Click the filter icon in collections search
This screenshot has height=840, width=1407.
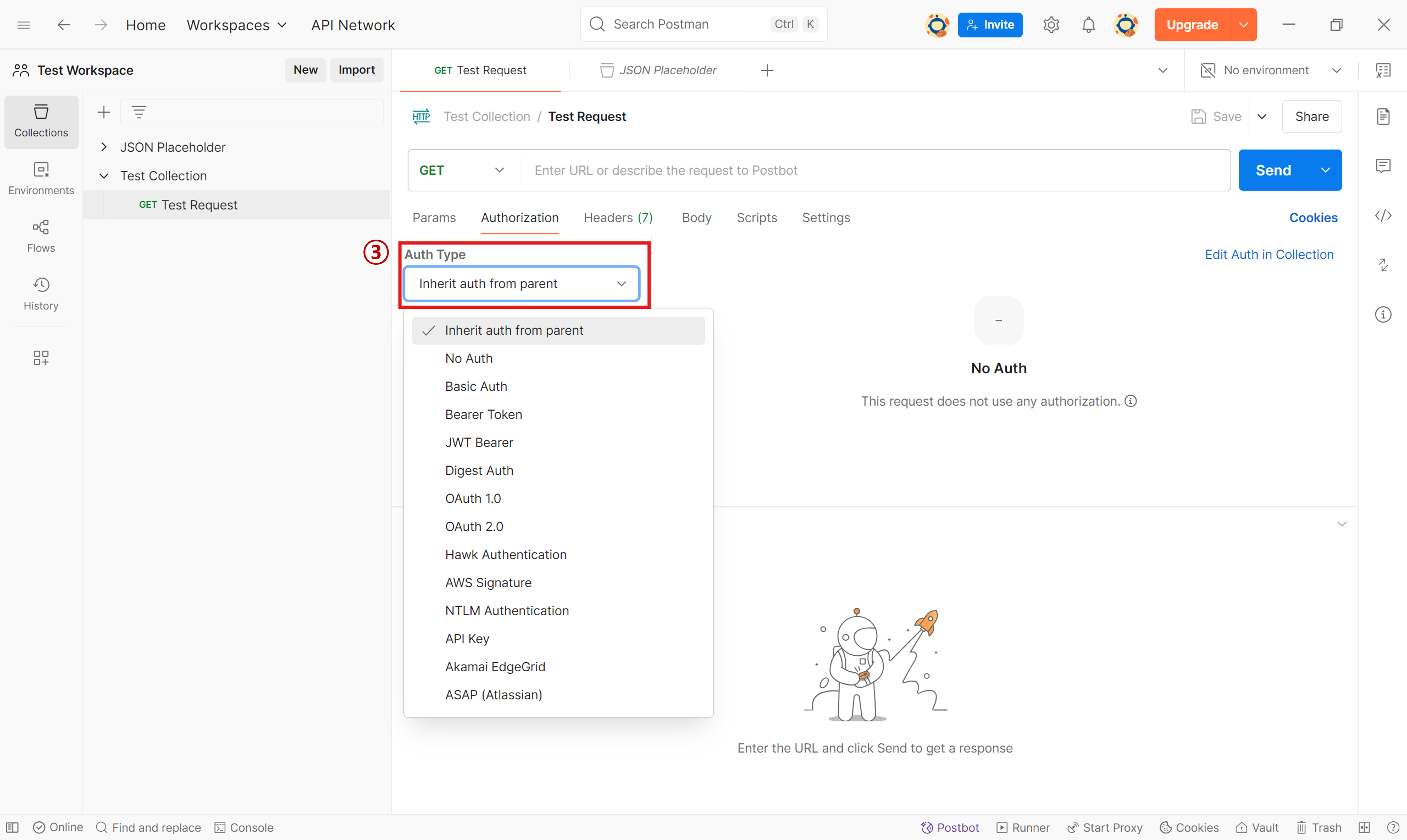click(139, 112)
